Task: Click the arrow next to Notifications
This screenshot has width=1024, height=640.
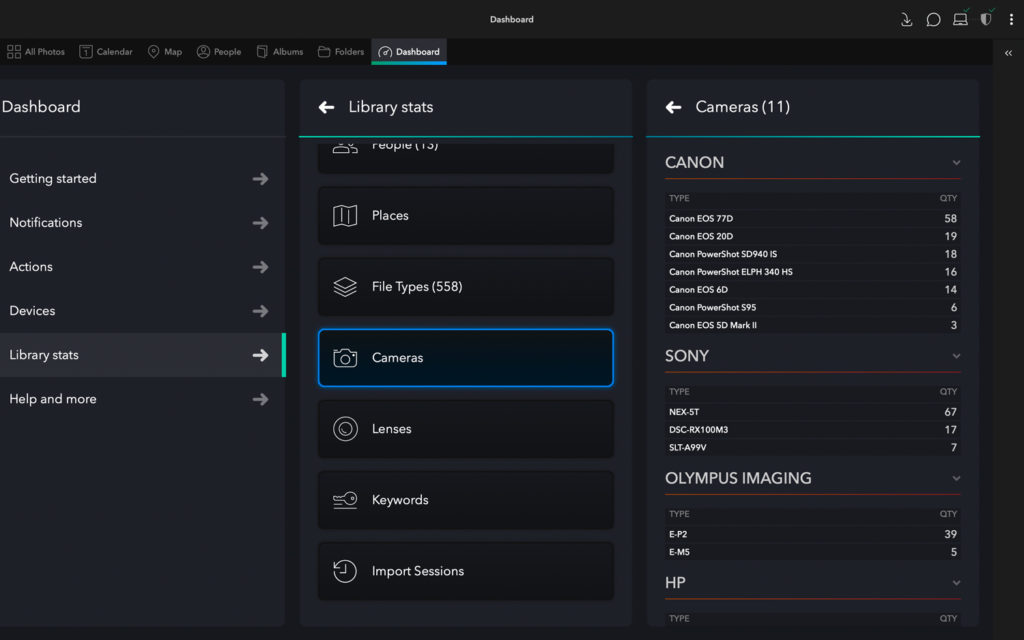Action: (261, 223)
